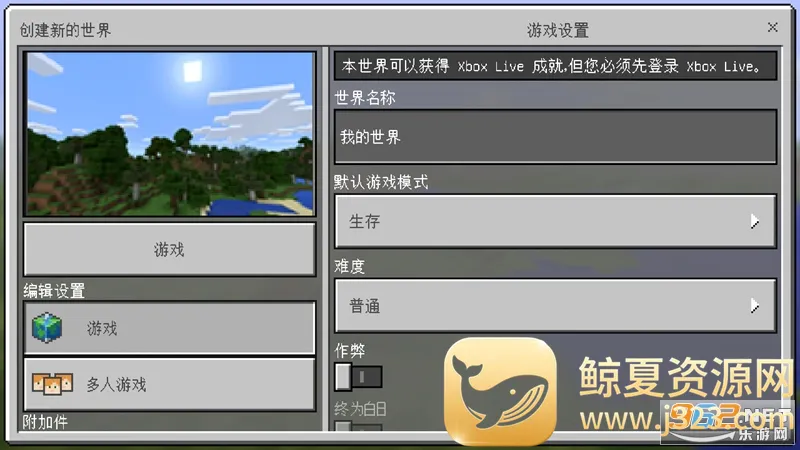Click the Xbox Live achievements notice banner
Screen dimensions: 800x450
pyautogui.click(x=555, y=67)
